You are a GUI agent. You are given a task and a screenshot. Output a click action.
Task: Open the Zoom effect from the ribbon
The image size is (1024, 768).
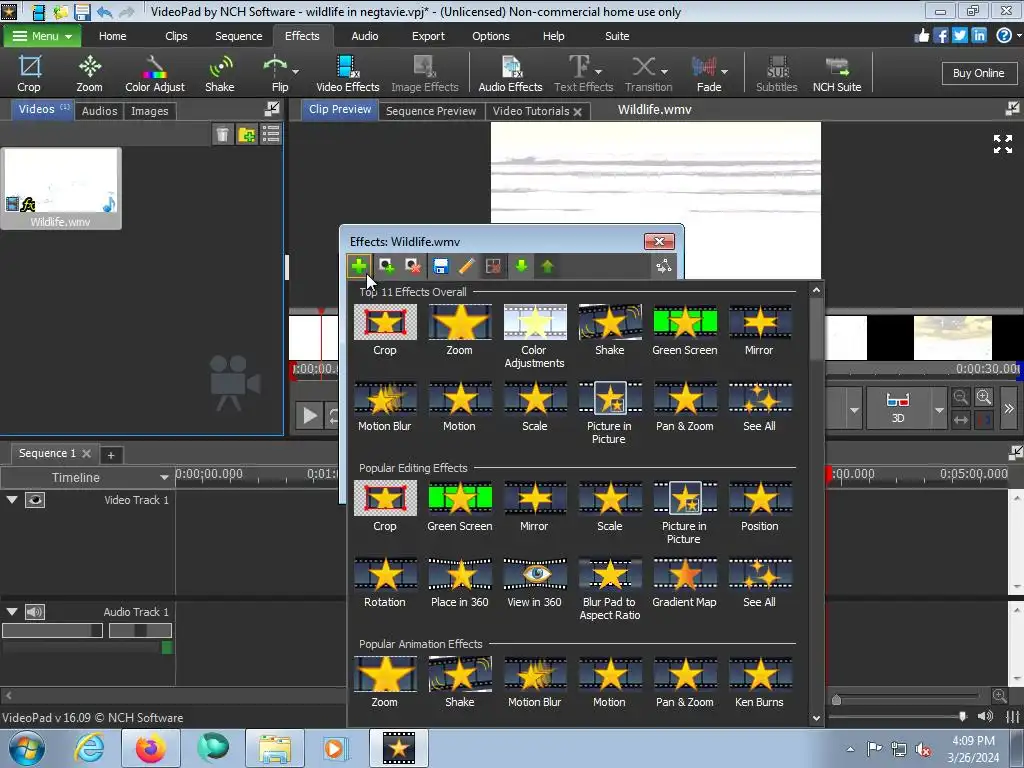pos(89,73)
